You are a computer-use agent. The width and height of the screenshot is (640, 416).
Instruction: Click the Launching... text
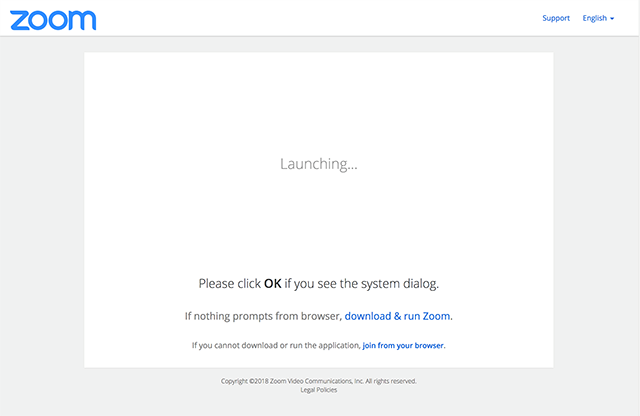319,164
